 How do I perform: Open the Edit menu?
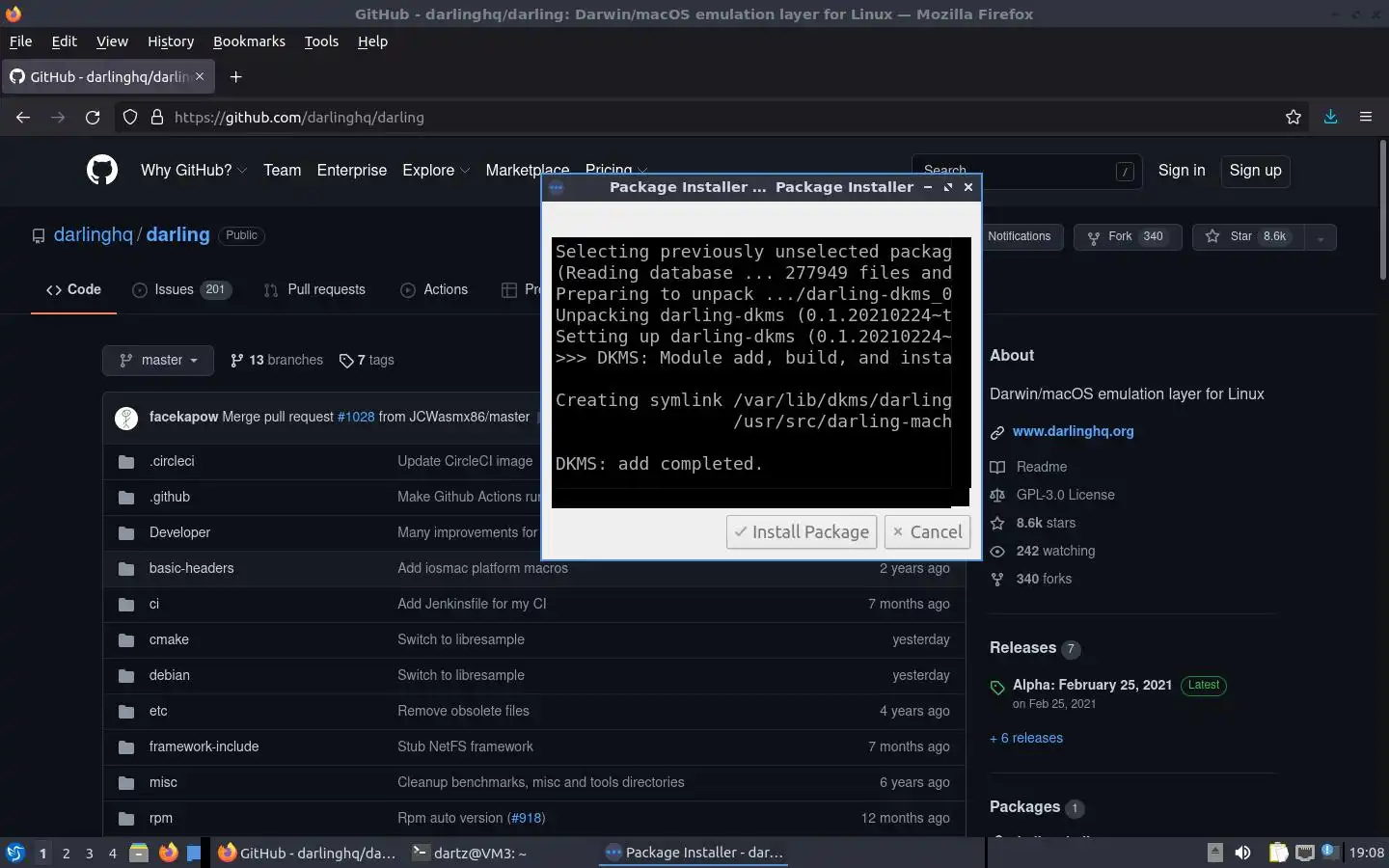pos(65,41)
